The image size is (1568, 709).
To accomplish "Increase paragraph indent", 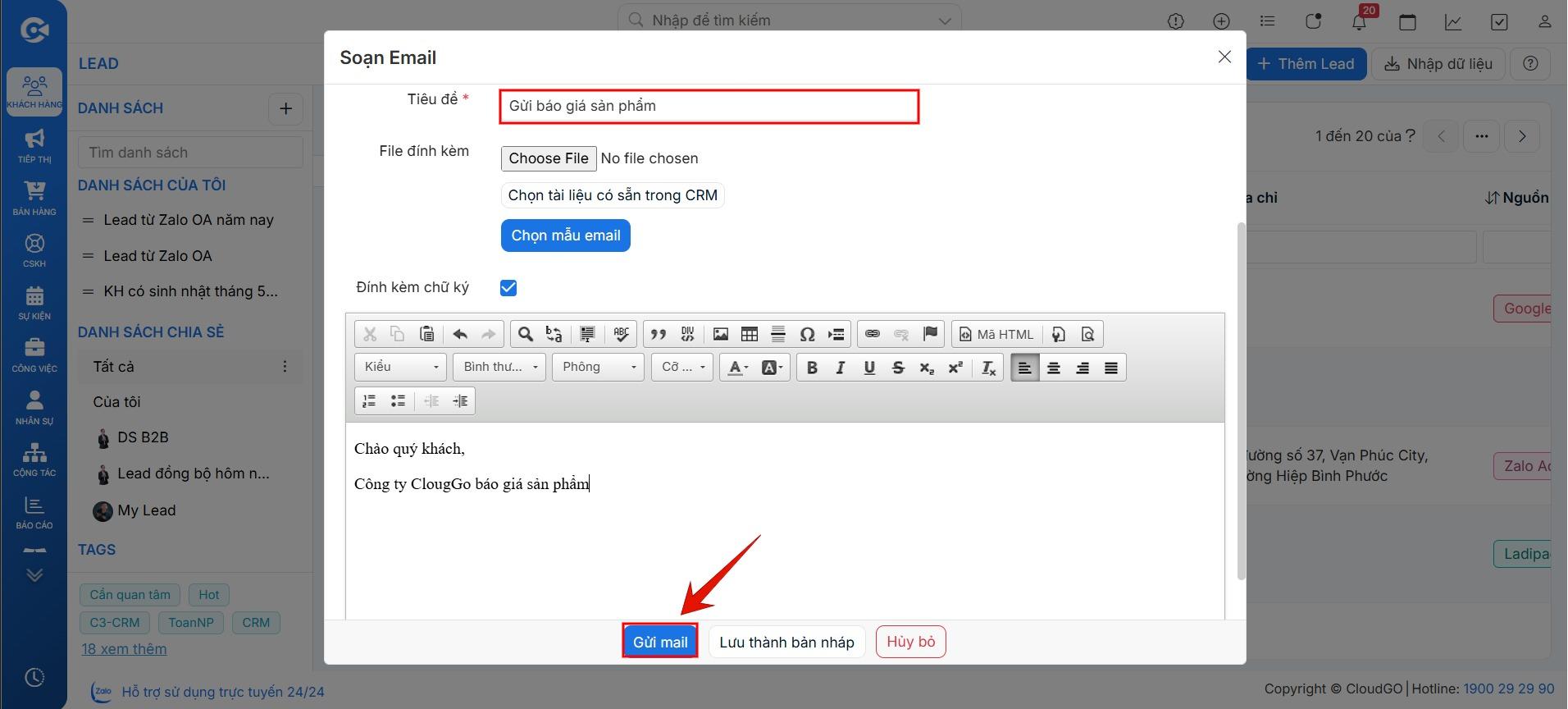I will [x=460, y=400].
